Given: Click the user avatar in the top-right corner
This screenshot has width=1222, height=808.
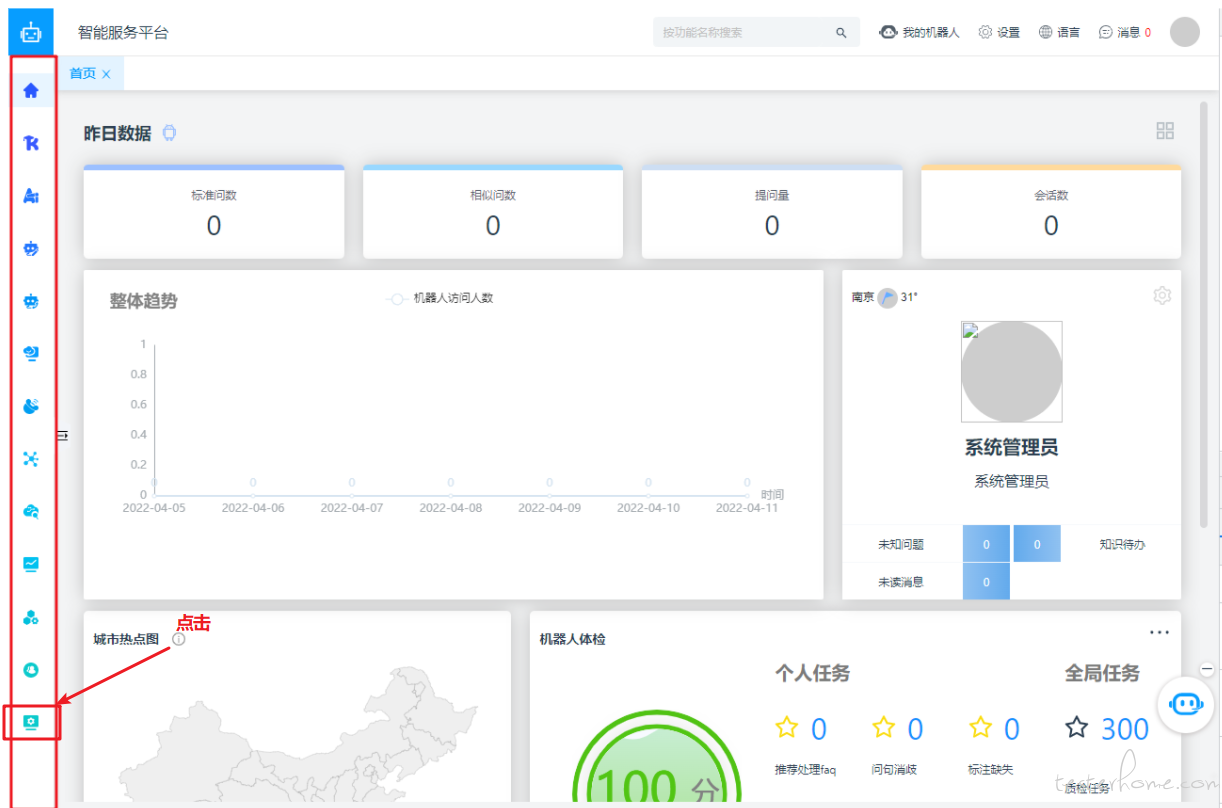Looking at the screenshot, I should [x=1184, y=32].
